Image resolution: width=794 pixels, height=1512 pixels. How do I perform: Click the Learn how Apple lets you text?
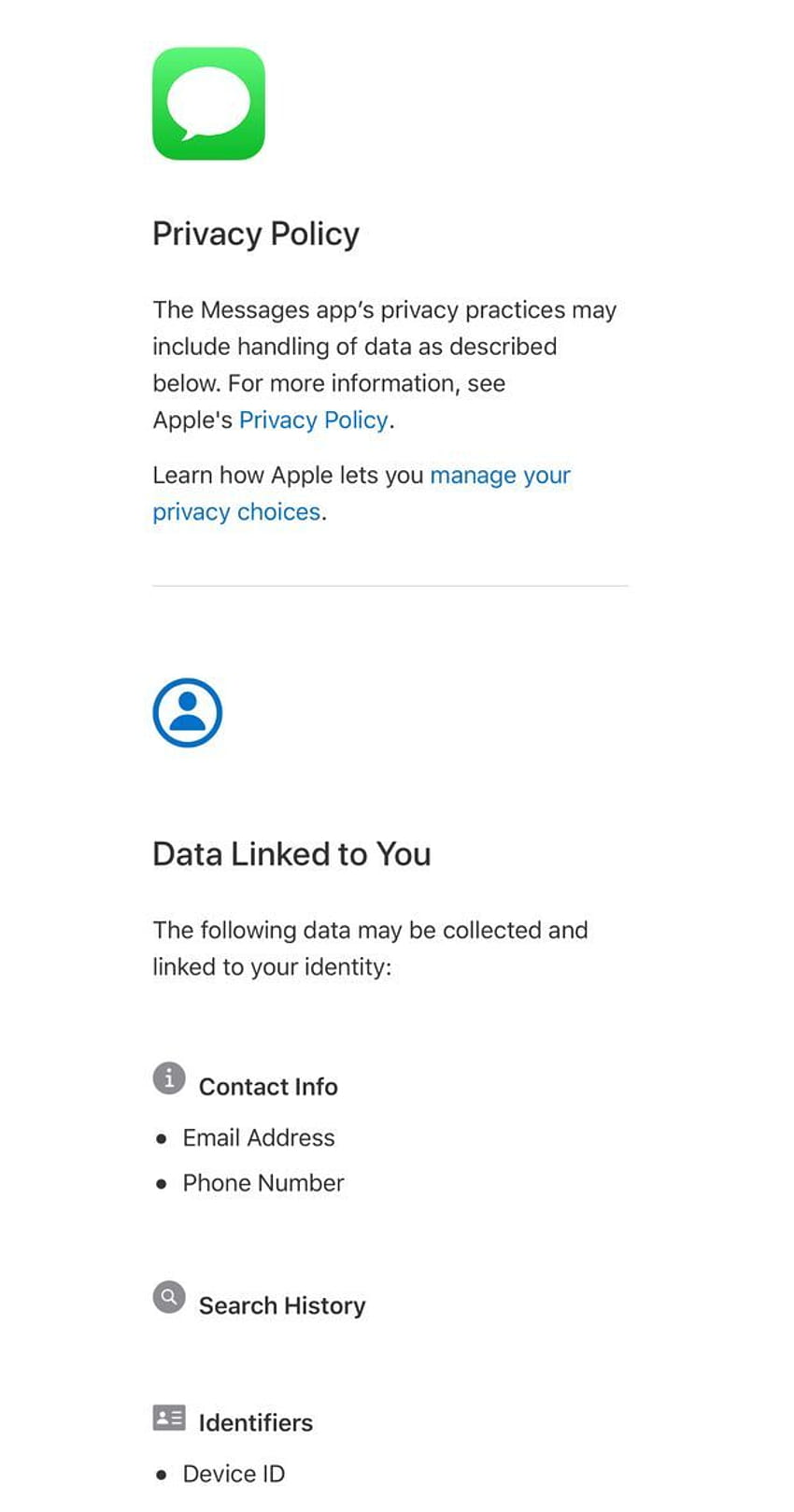(x=288, y=476)
